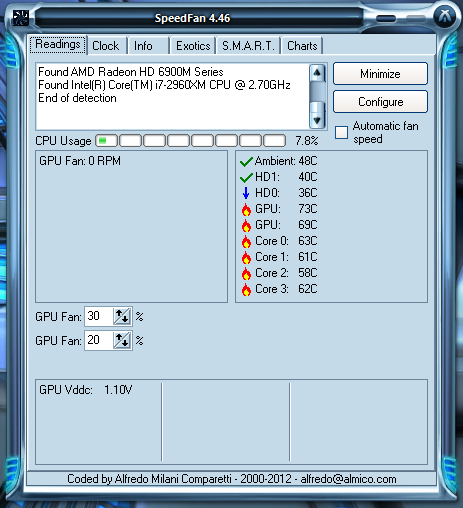
Task: Click the 'Found AMD Radeon HD 6900M Series' log line
Action: 131,72
